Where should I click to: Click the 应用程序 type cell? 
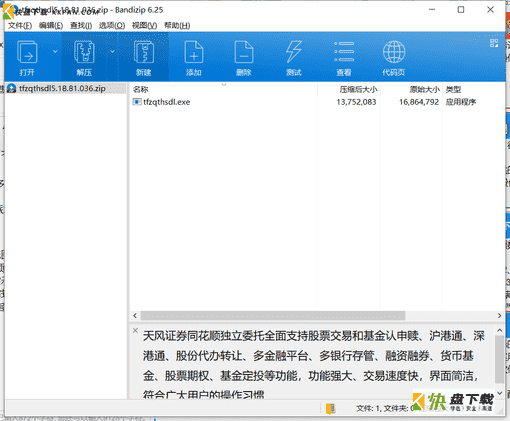[461, 102]
